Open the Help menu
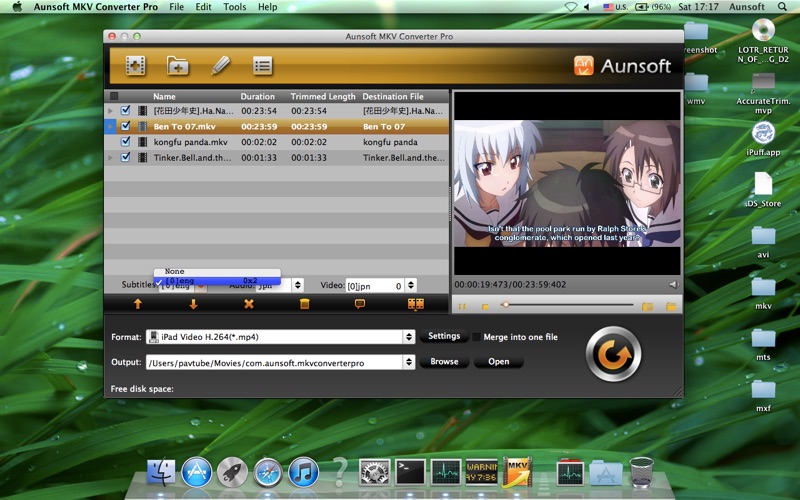Screen dimensions: 800x500 pyautogui.click(x=267, y=7)
